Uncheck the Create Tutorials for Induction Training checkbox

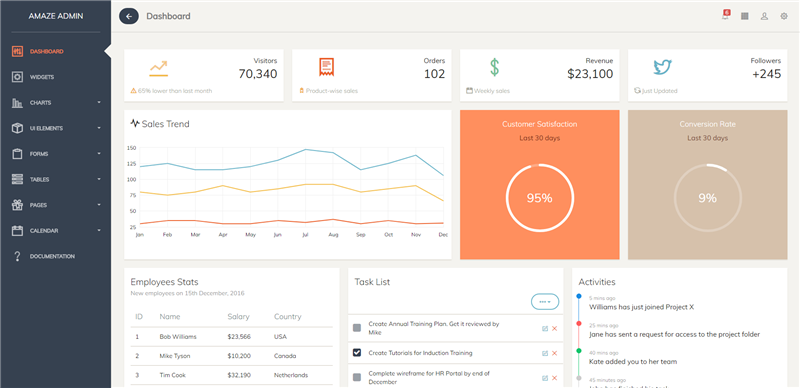(x=357, y=353)
